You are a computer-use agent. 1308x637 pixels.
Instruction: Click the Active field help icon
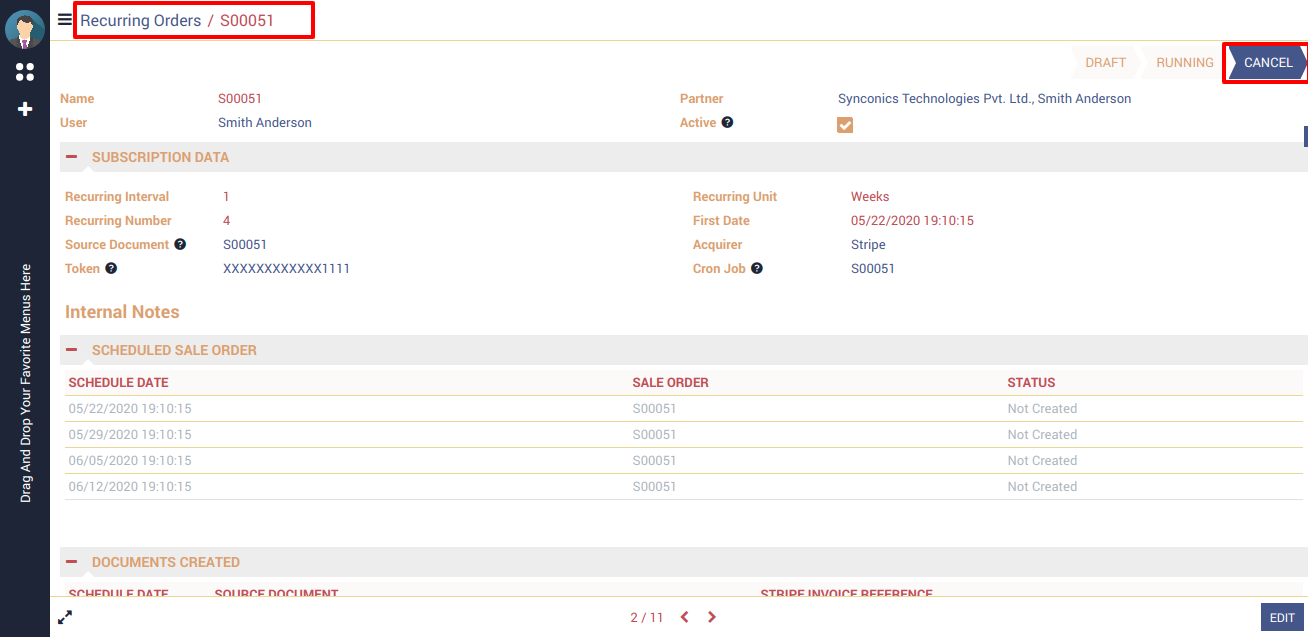(727, 122)
